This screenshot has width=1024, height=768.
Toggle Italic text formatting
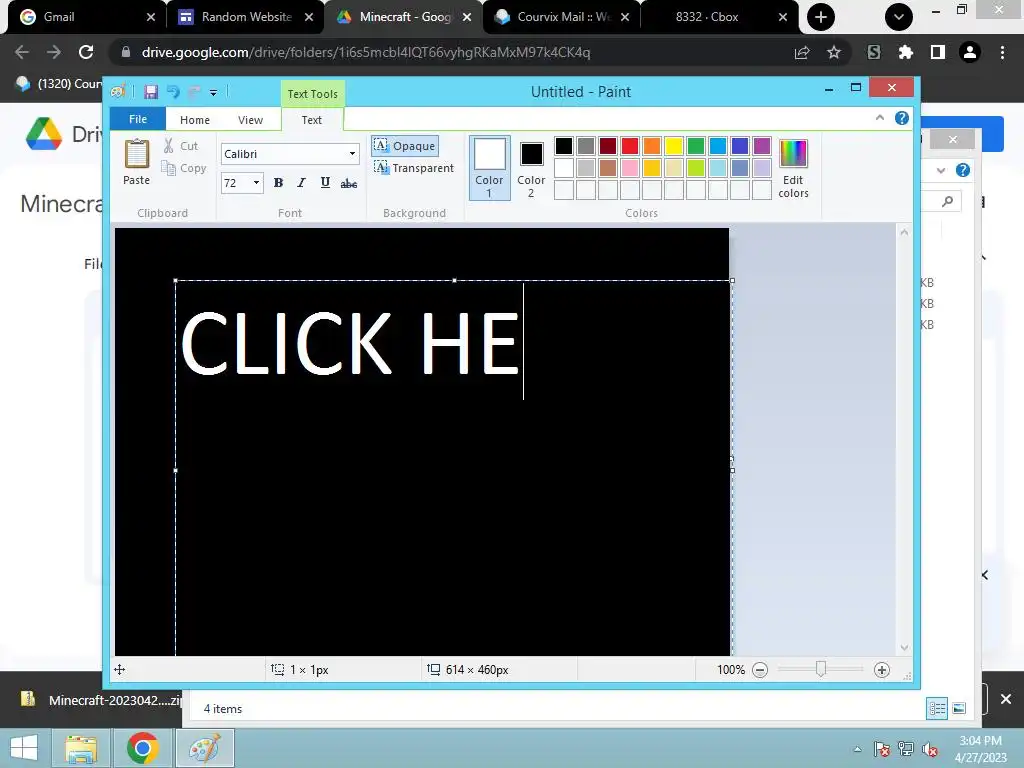301,183
